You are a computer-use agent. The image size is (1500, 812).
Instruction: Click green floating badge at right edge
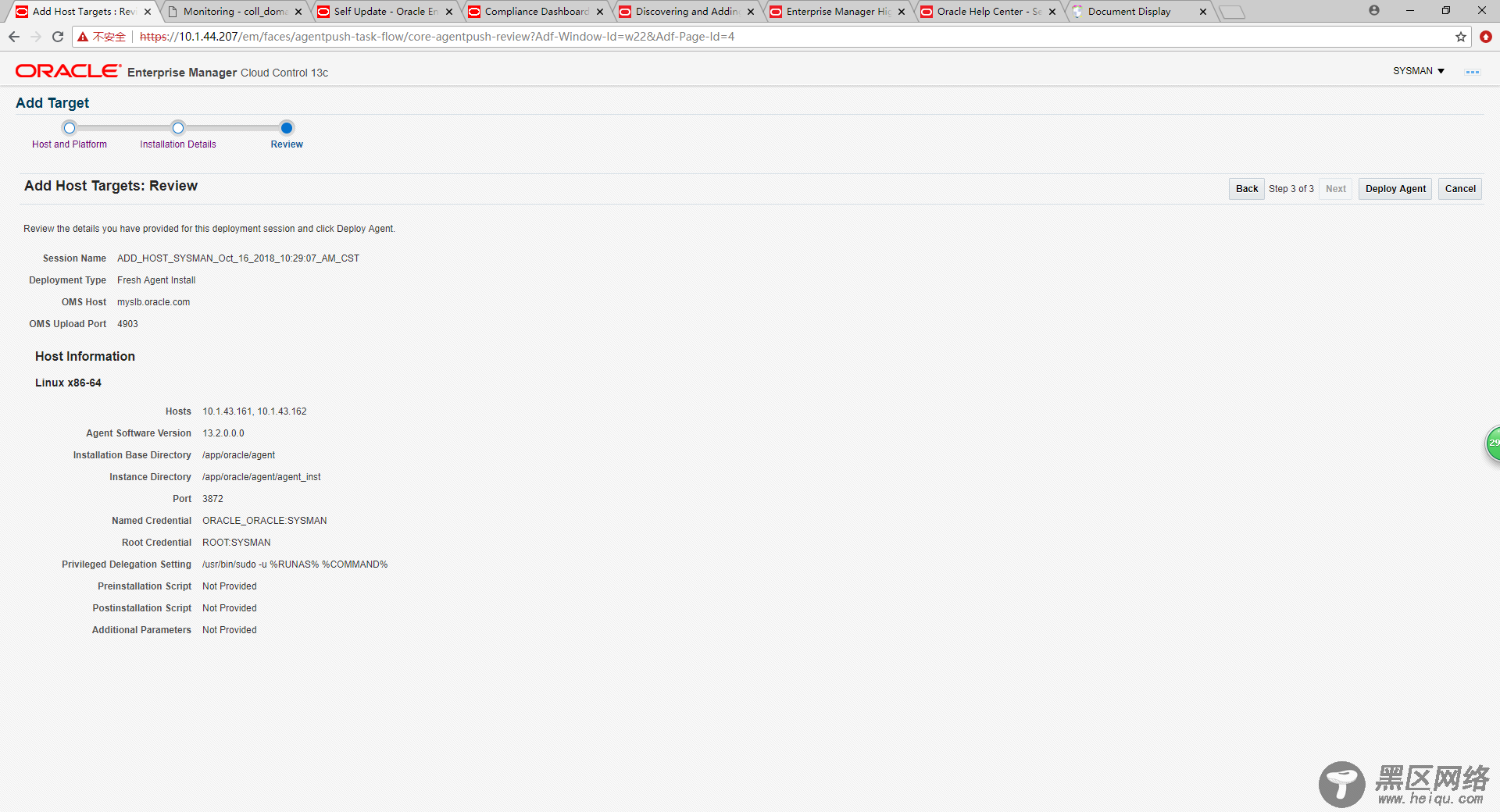1493,443
